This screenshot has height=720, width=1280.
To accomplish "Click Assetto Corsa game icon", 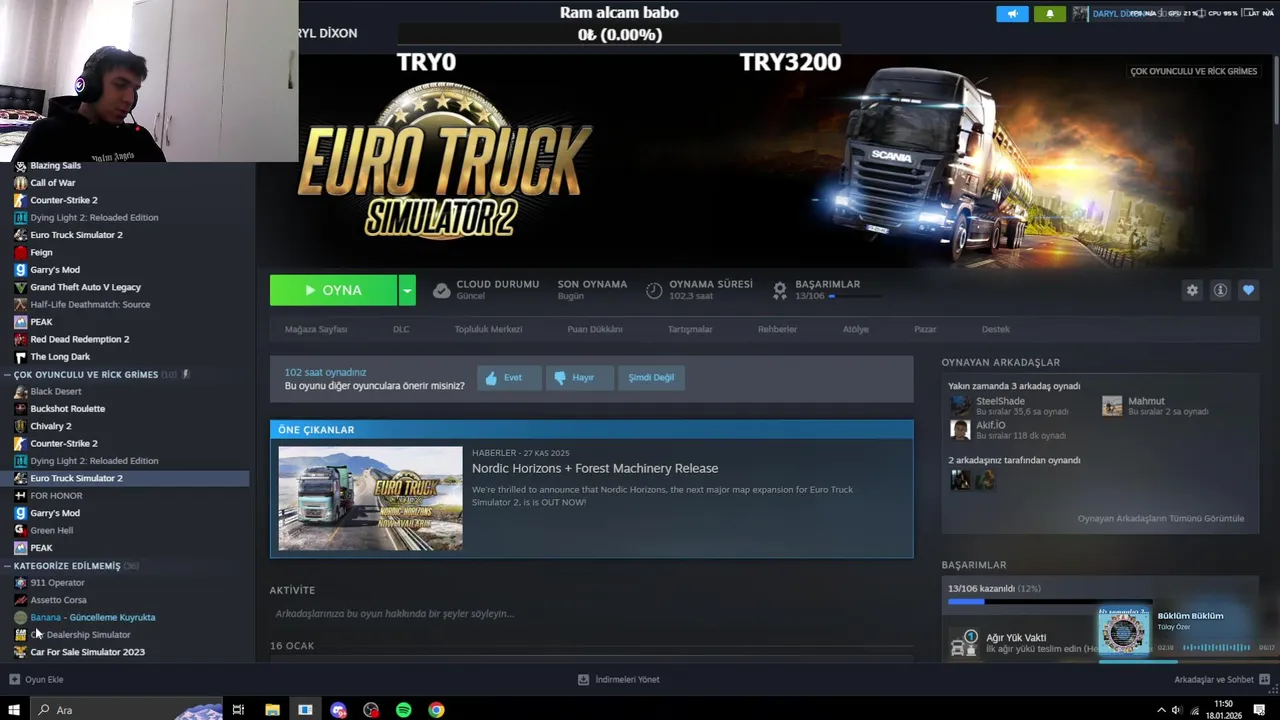I will tap(20, 600).
